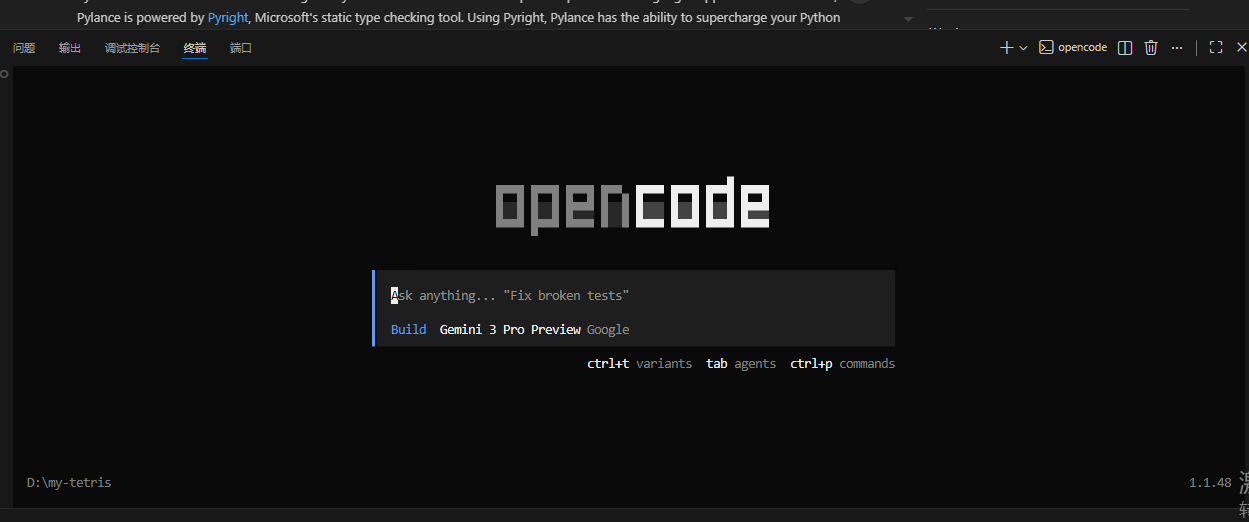The height and width of the screenshot is (522, 1249).
Task: Click the D:\my-tetris path text
Action: (x=69, y=483)
